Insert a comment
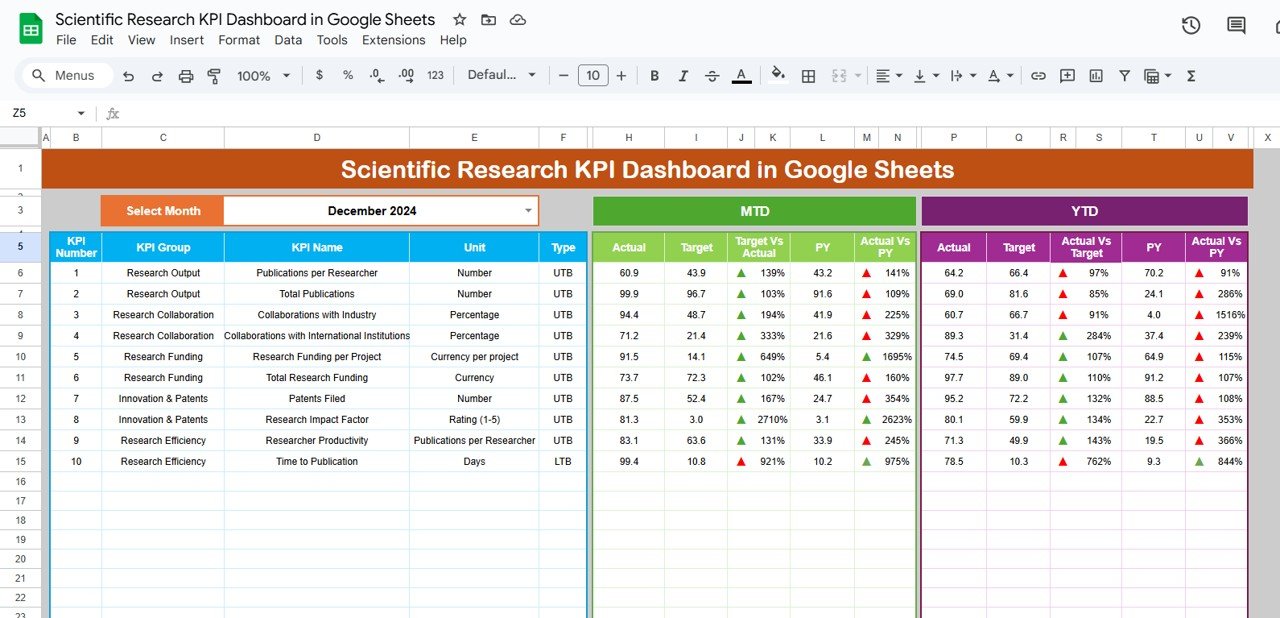This screenshot has width=1280, height=618. click(x=1066, y=75)
